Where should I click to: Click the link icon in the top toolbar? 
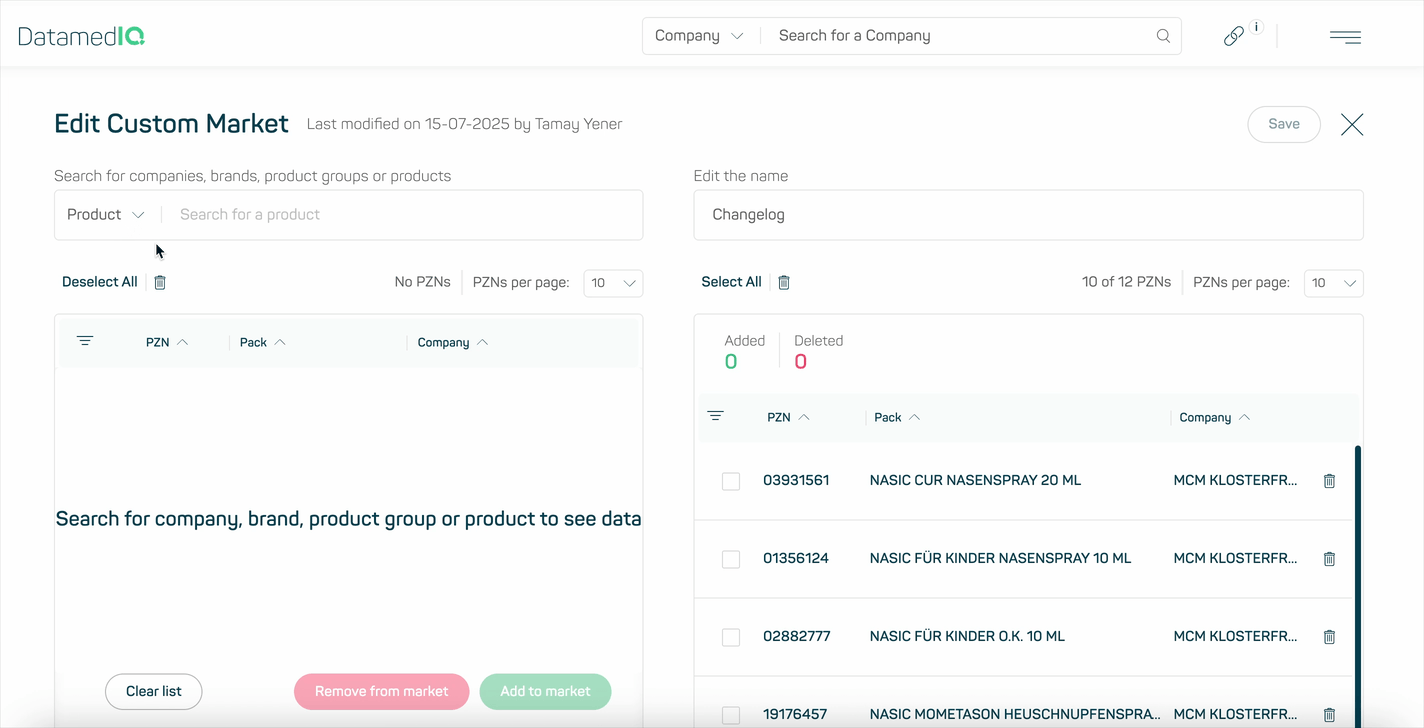point(1233,35)
